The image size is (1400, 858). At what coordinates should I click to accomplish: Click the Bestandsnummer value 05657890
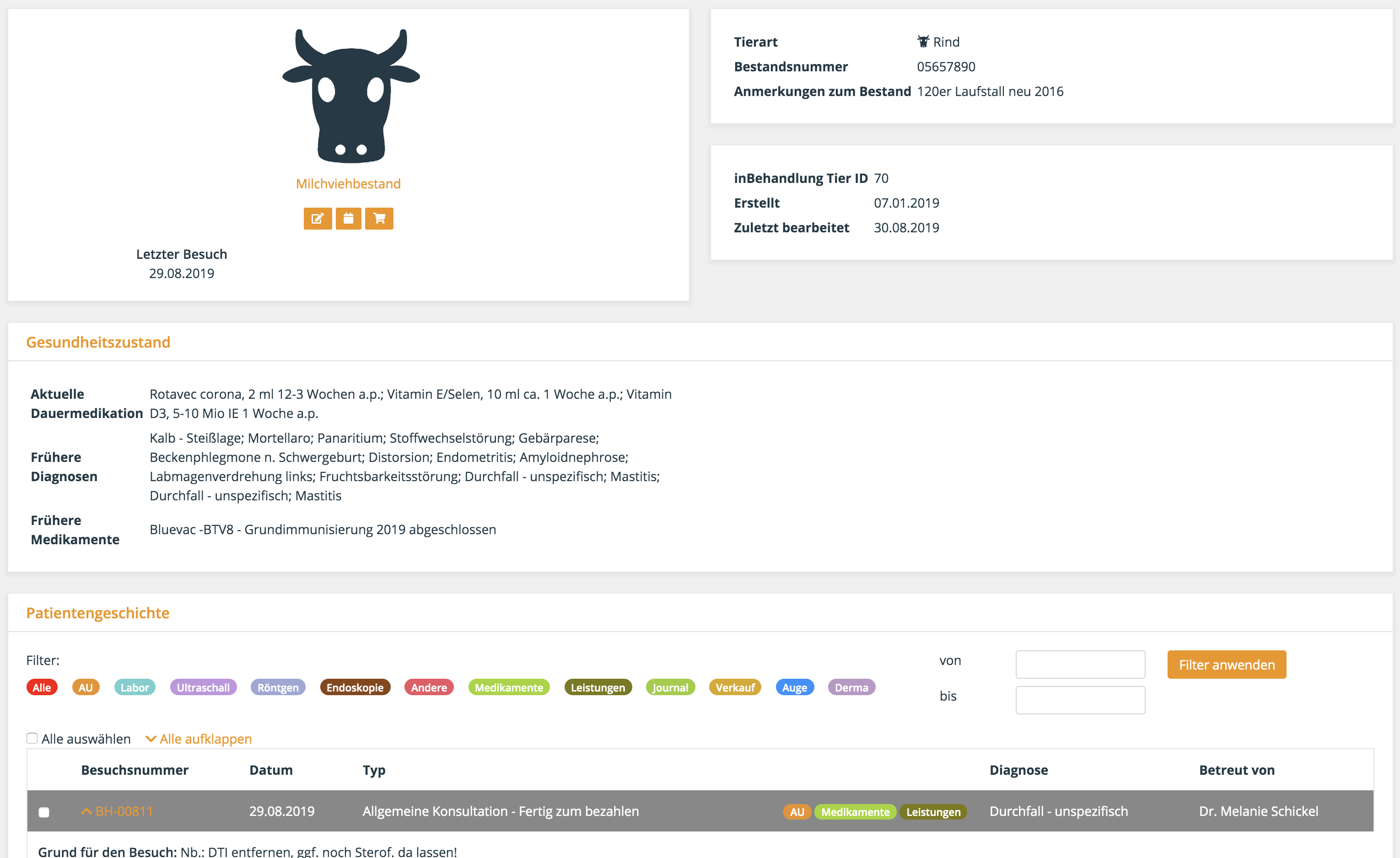point(946,66)
